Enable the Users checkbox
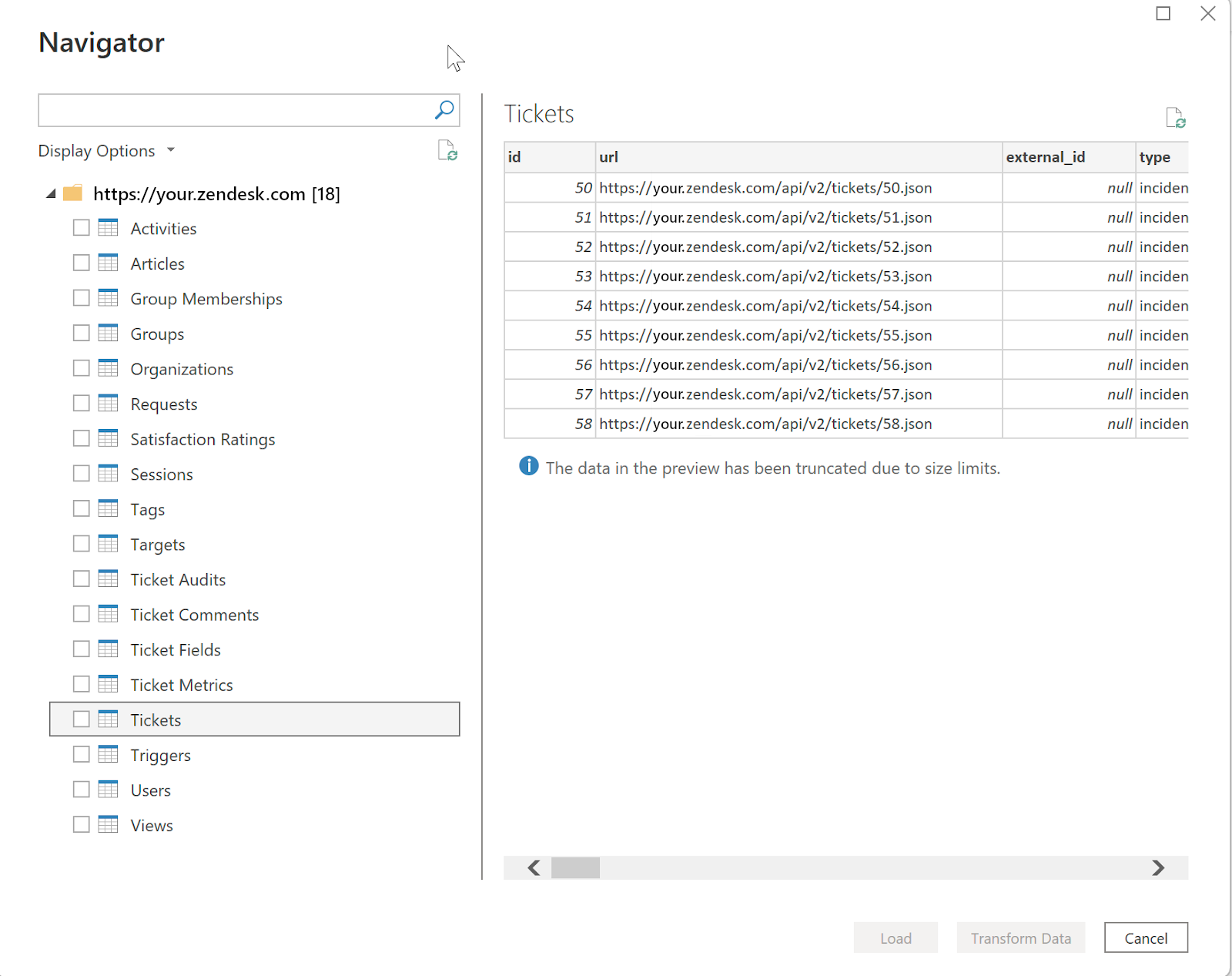The height and width of the screenshot is (976, 1232). pyautogui.click(x=81, y=789)
